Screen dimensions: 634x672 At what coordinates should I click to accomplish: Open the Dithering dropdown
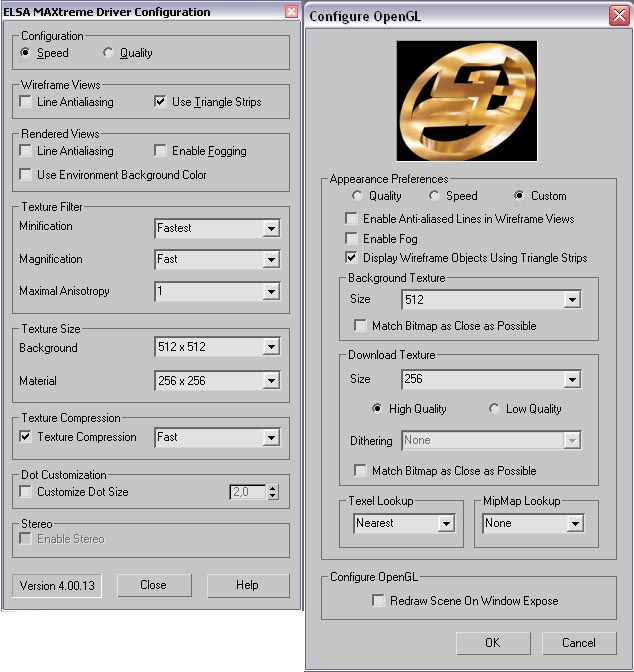tap(491, 441)
